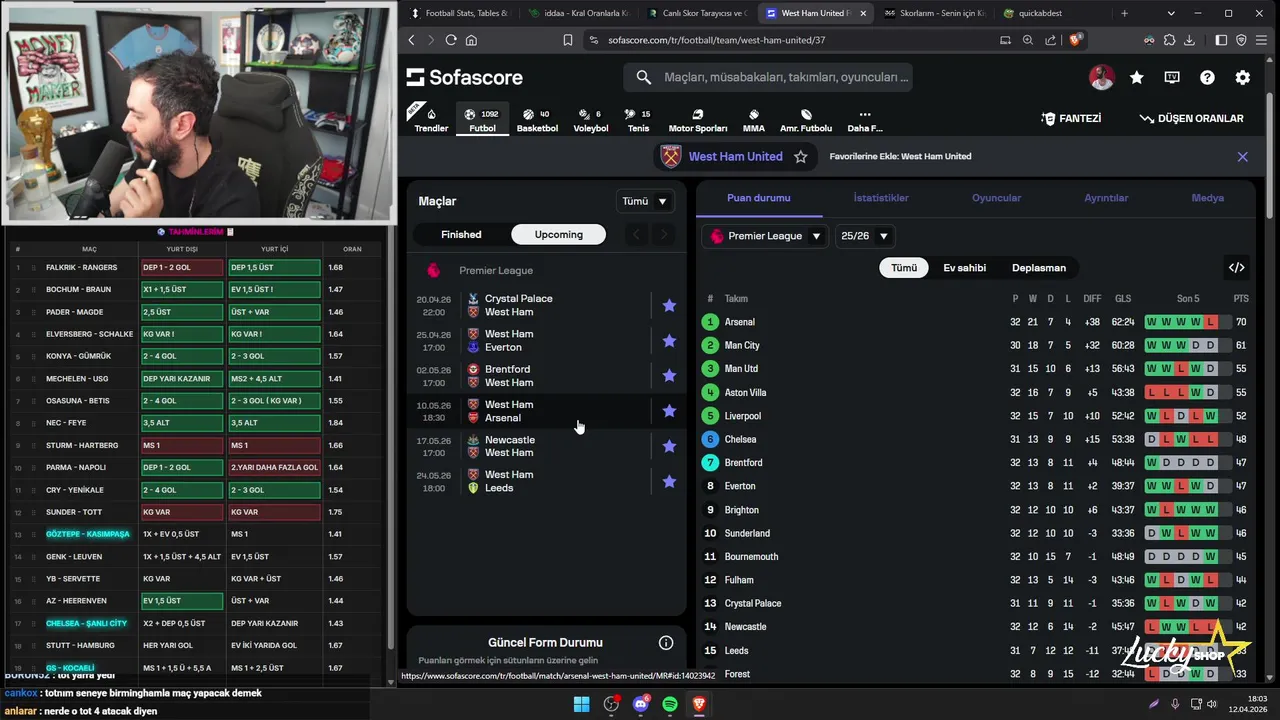The image size is (1280, 720).
Task: Click the browser reload button
Action: [x=451, y=40]
